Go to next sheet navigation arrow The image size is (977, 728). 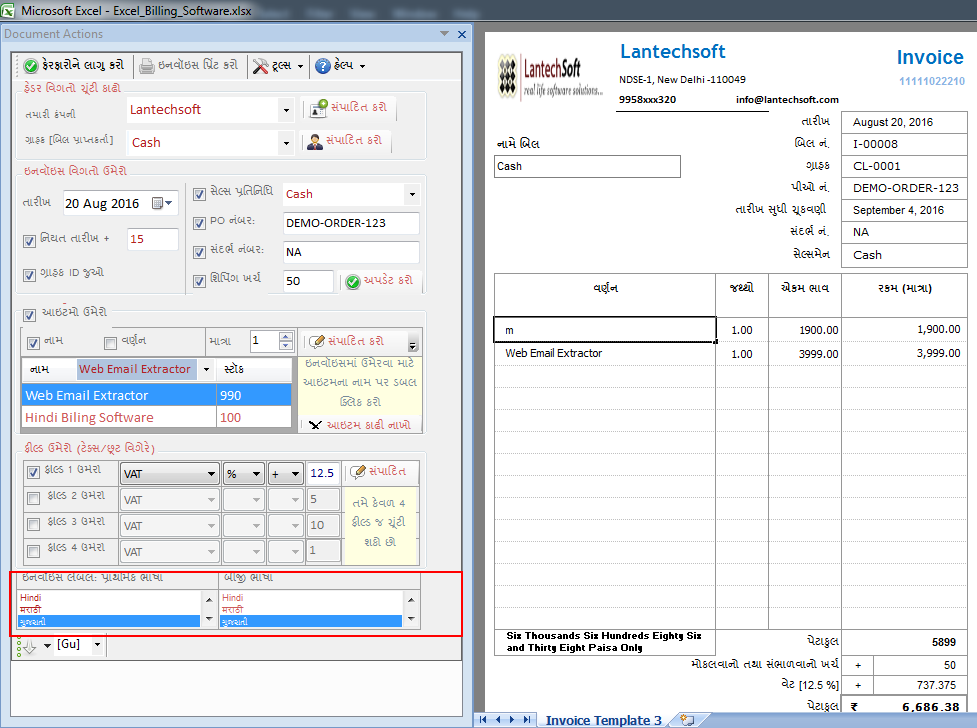512,720
